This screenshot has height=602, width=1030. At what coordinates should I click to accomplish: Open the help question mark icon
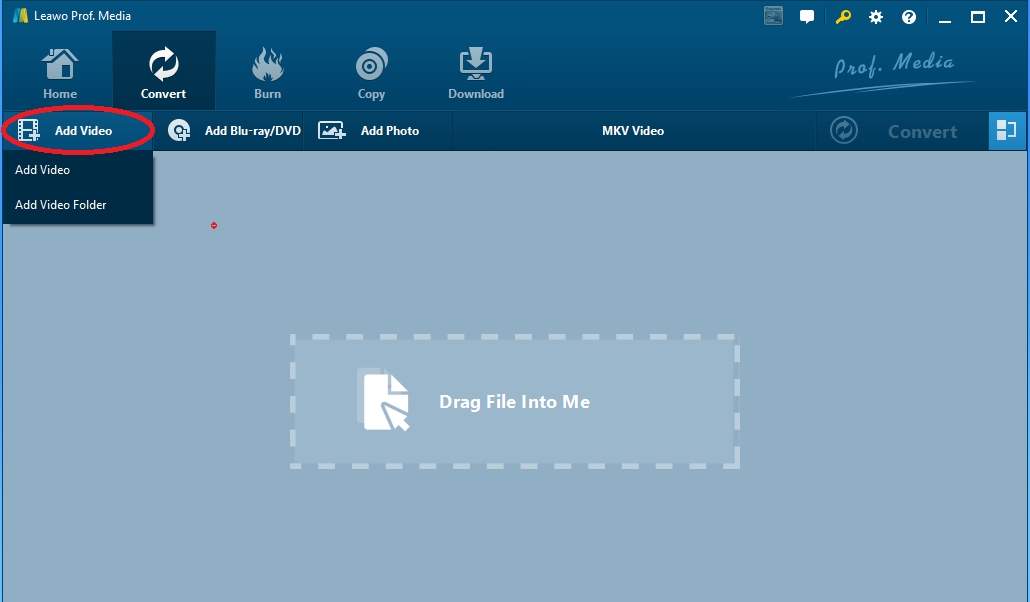908,17
